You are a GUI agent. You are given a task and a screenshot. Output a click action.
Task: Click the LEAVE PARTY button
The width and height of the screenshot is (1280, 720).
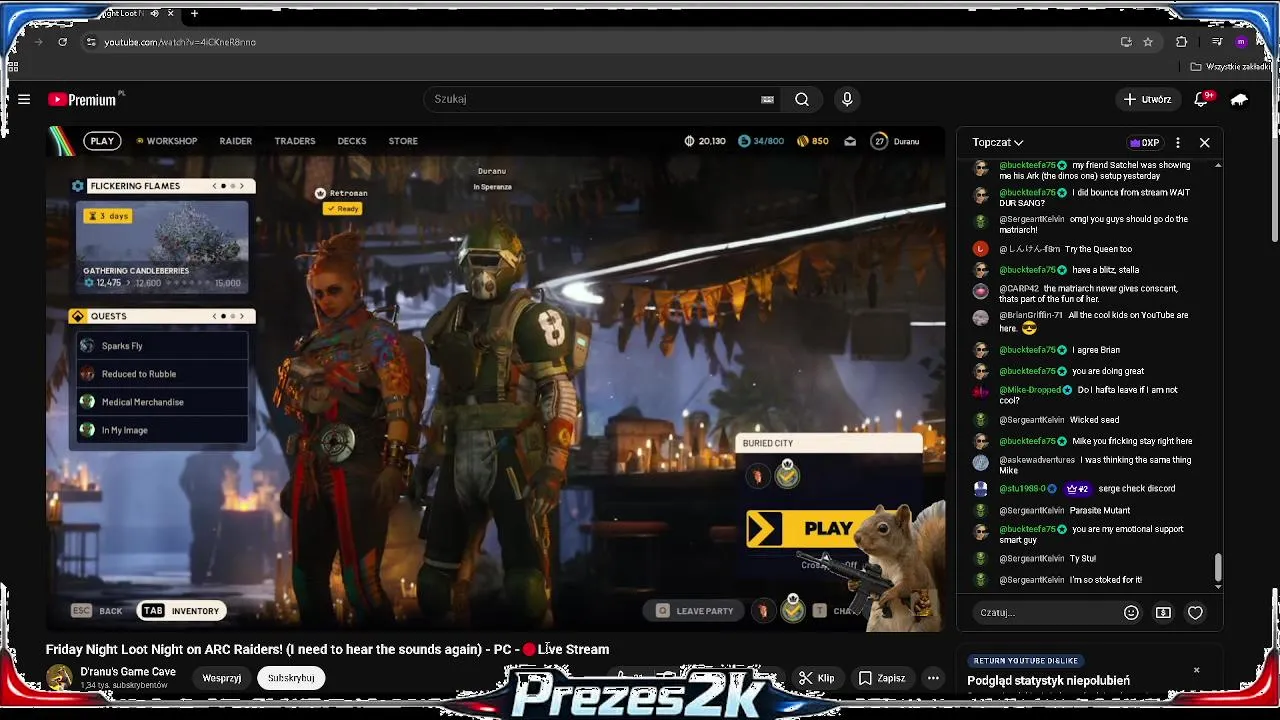(695, 611)
